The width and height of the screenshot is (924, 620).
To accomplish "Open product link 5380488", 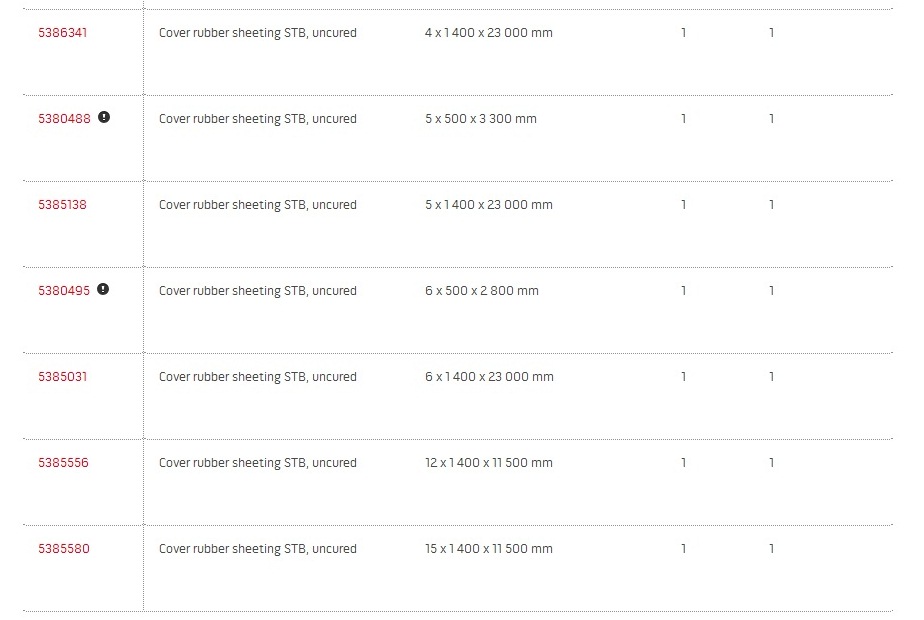I will pos(64,119).
